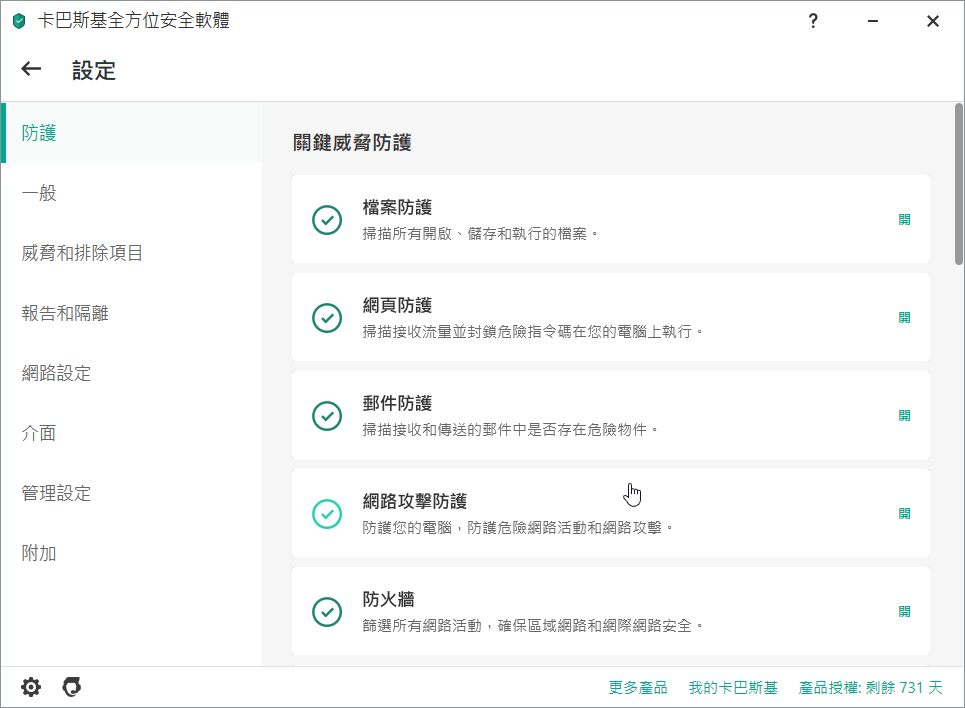Click the support agent icon in footer
The height and width of the screenshot is (708, 965).
pos(71,687)
